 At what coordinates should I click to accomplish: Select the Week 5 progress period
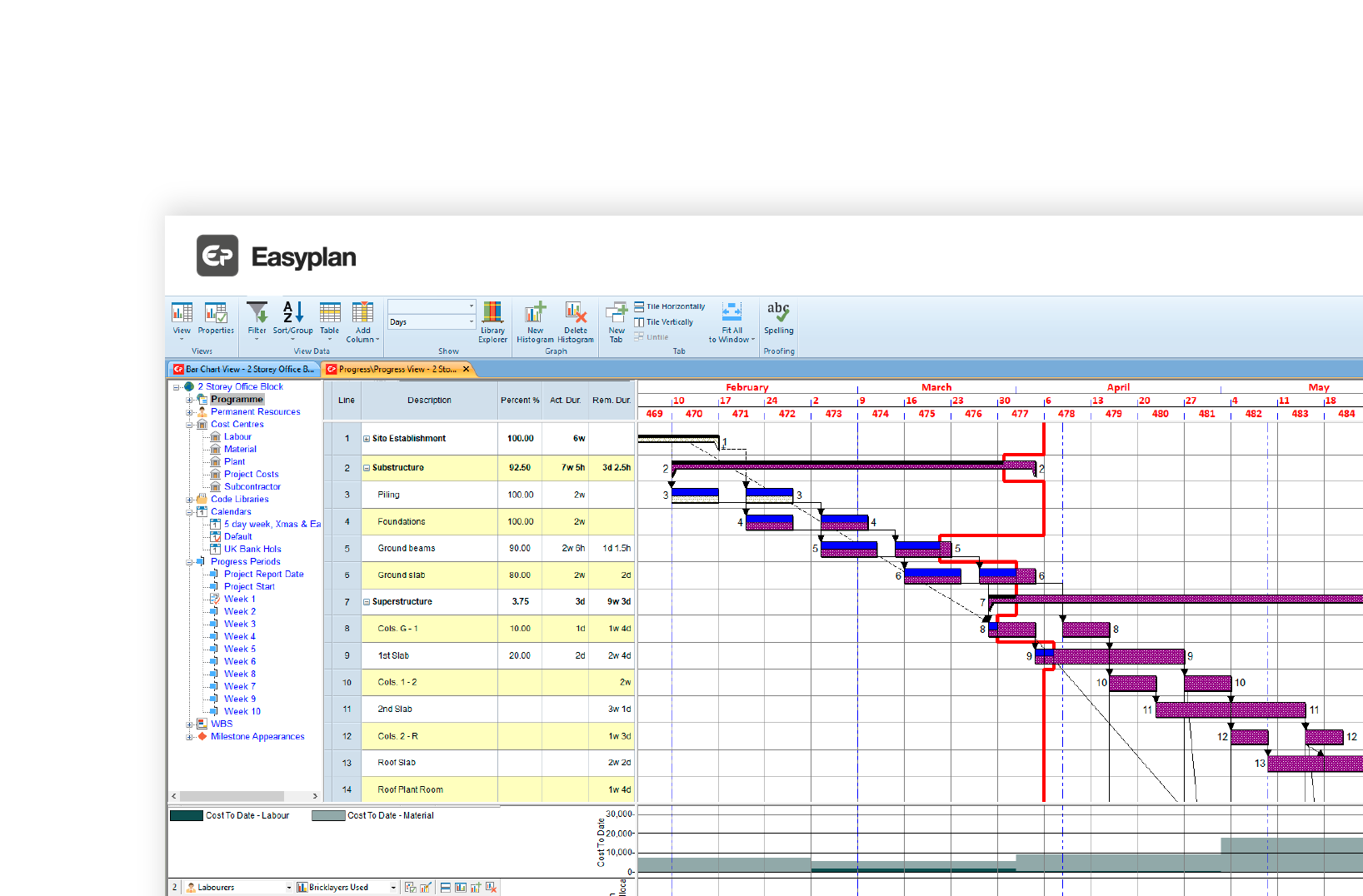[x=239, y=649]
